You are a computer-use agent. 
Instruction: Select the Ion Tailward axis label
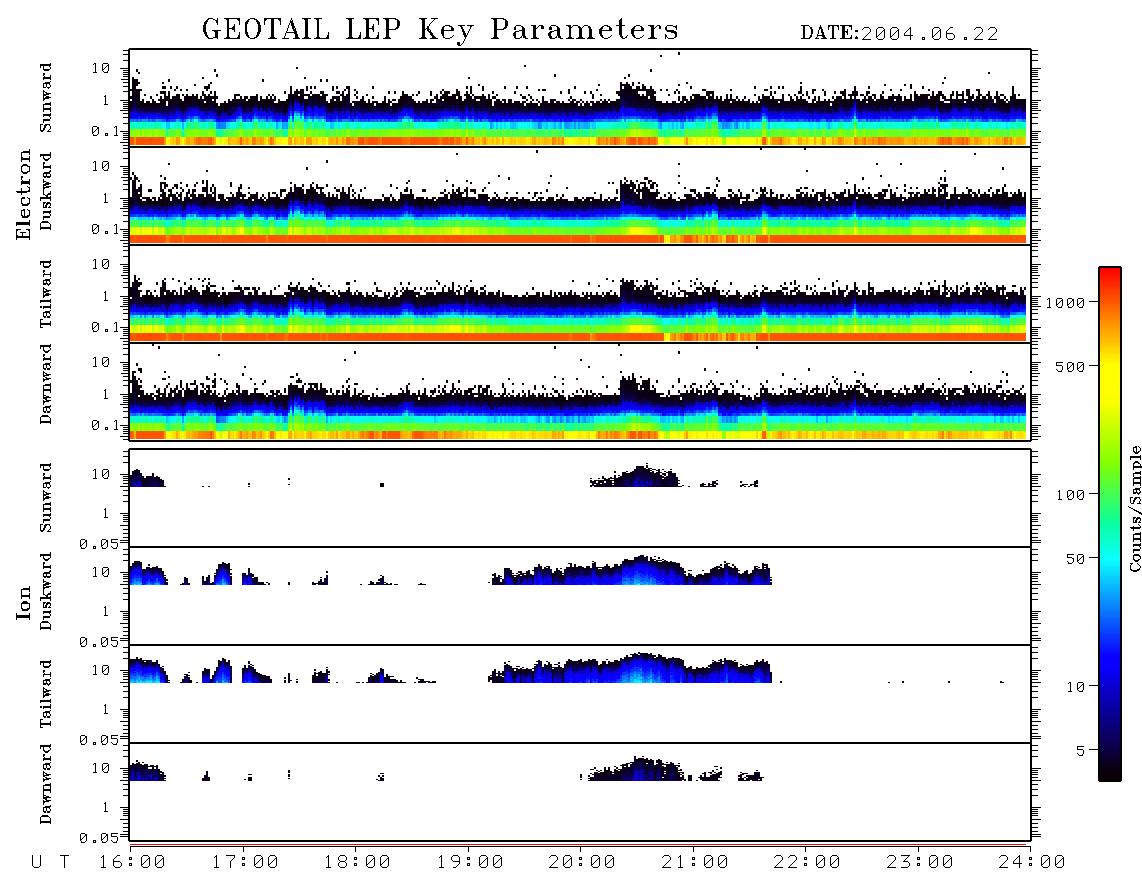point(46,694)
